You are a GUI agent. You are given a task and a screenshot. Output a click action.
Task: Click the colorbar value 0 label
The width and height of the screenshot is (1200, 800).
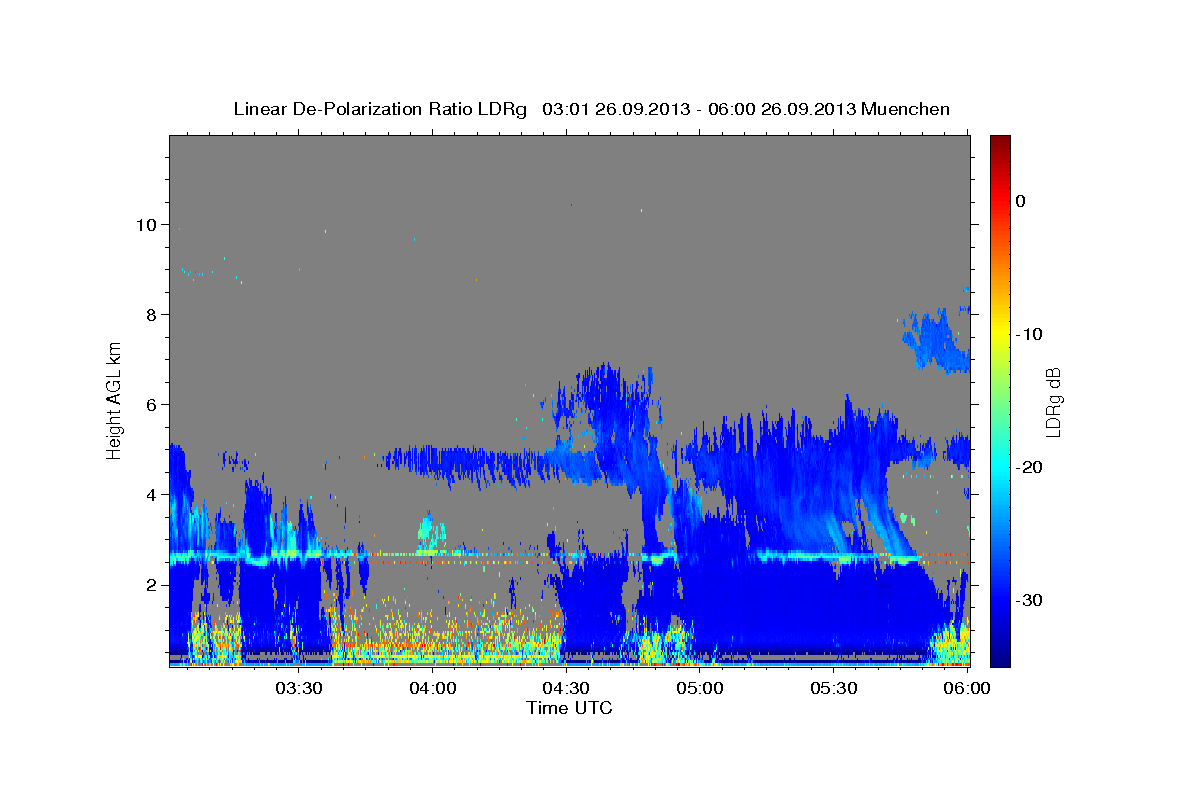pyautogui.click(x=1021, y=201)
